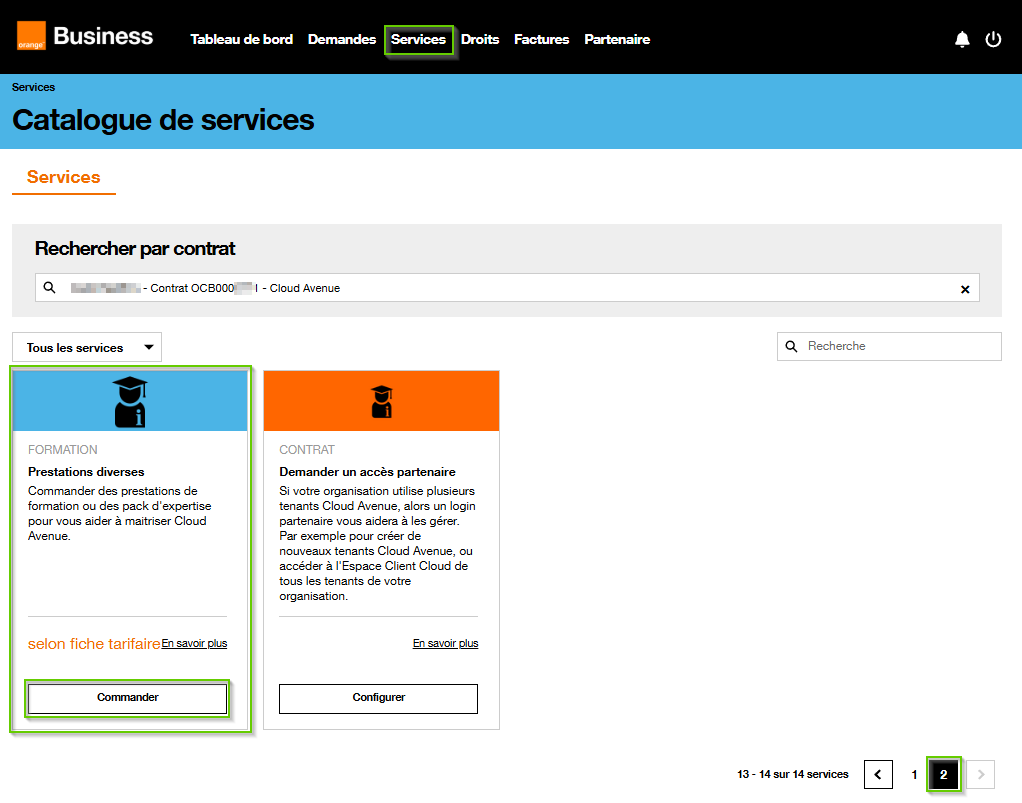Click Configurer on accès partenaire card

379,698
